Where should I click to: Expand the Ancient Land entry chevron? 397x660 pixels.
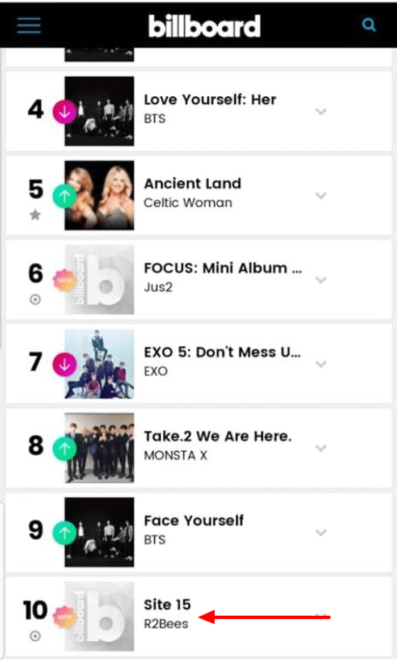[321, 196]
